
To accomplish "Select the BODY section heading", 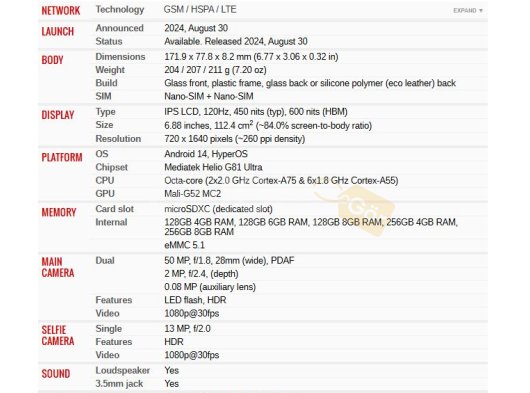I will (52, 60).
